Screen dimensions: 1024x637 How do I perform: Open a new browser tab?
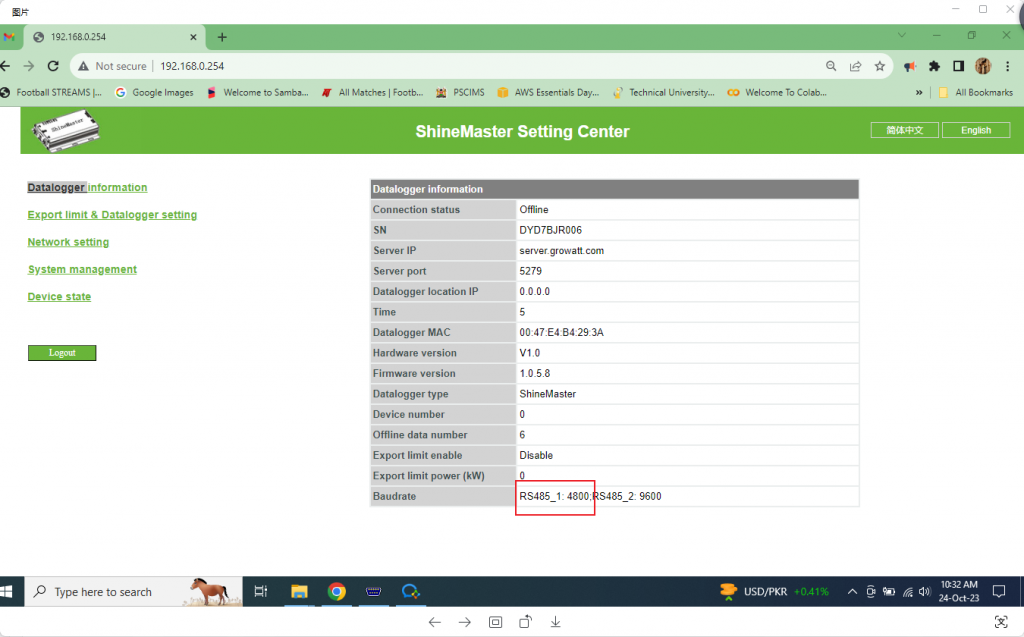222,37
